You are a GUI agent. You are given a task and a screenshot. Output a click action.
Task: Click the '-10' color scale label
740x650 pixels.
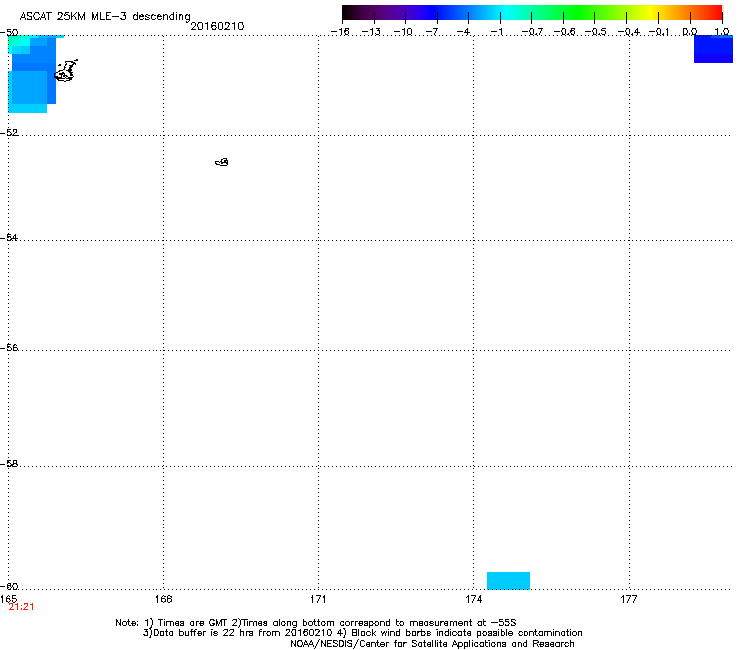pyautogui.click(x=403, y=32)
